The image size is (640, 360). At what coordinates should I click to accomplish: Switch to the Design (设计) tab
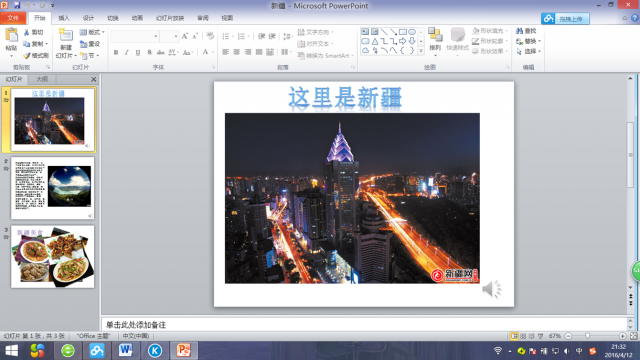tap(89, 18)
